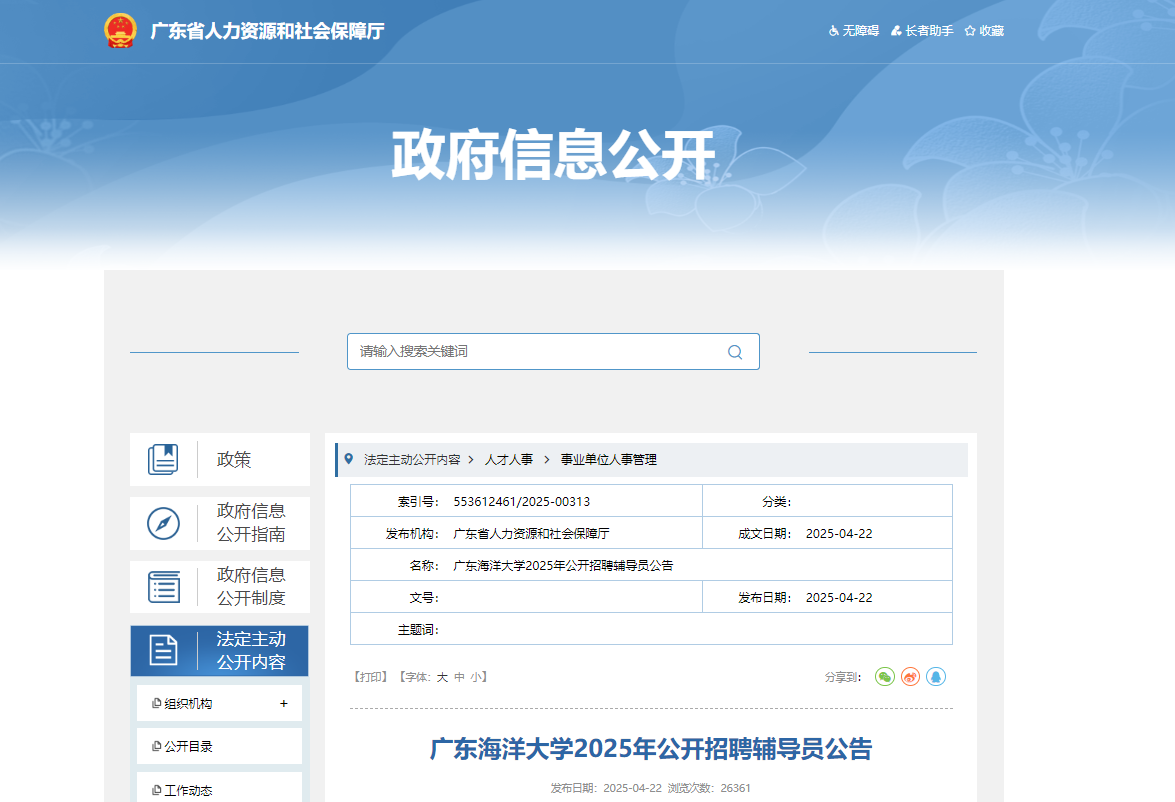This screenshot has width=1175, height=802.
Task: Click the list icon for 公开制度
Action: (x=163, y=587)
